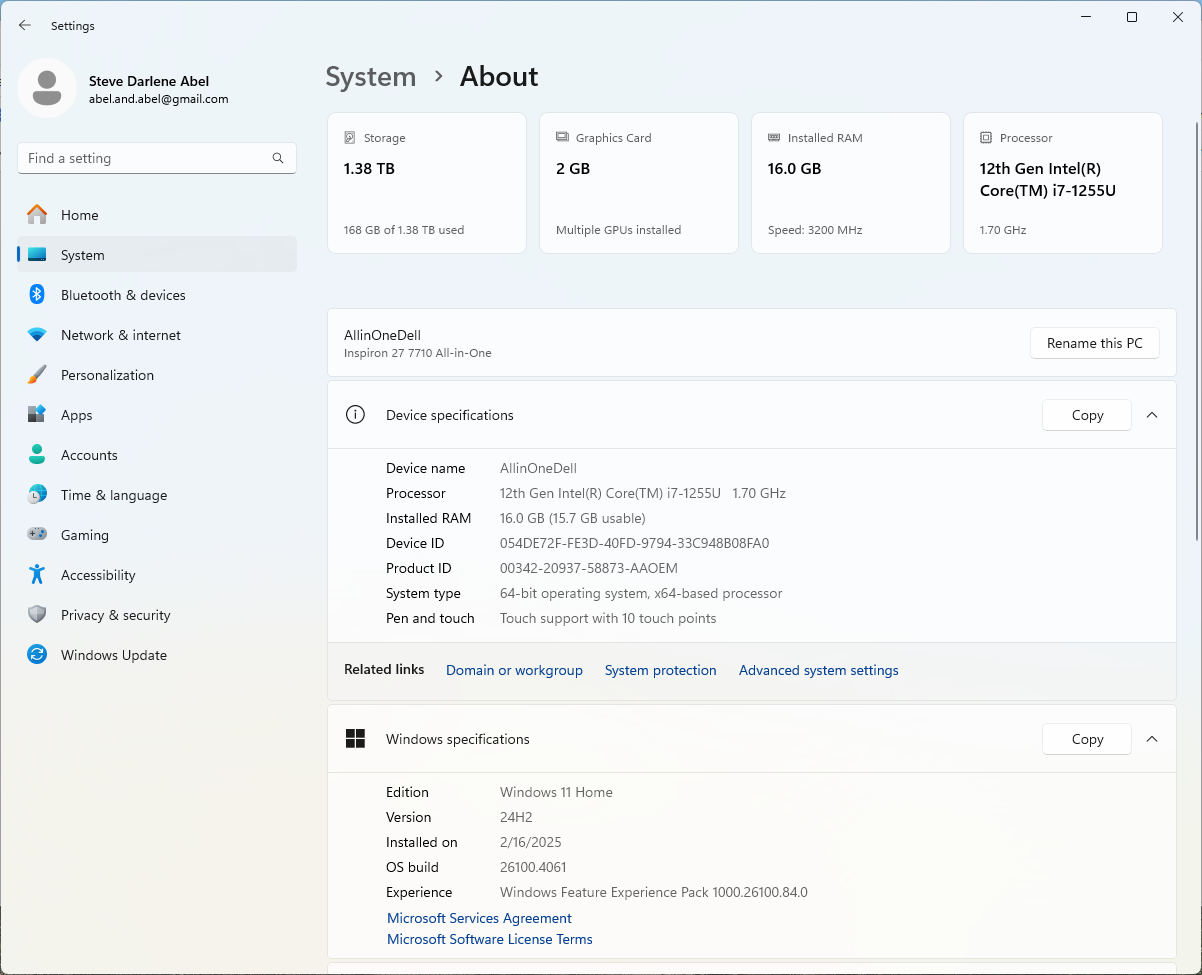This screenshot has width=1202, height=975.
Task: Go to Accessibility settings
Action: 157,575
